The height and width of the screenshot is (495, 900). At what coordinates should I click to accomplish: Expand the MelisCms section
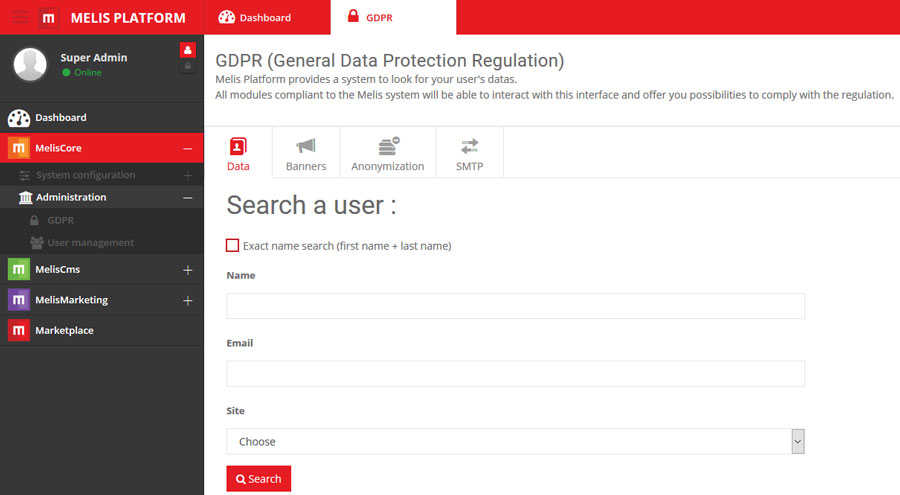click(187, 270)
